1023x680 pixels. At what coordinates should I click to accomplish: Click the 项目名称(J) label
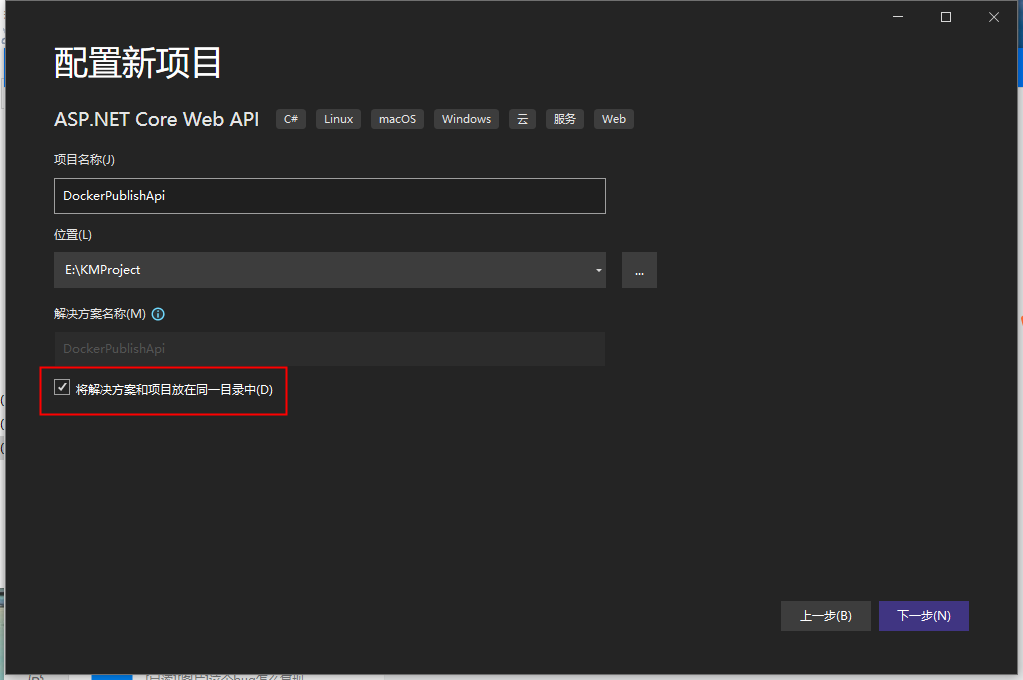coord(84,160)
